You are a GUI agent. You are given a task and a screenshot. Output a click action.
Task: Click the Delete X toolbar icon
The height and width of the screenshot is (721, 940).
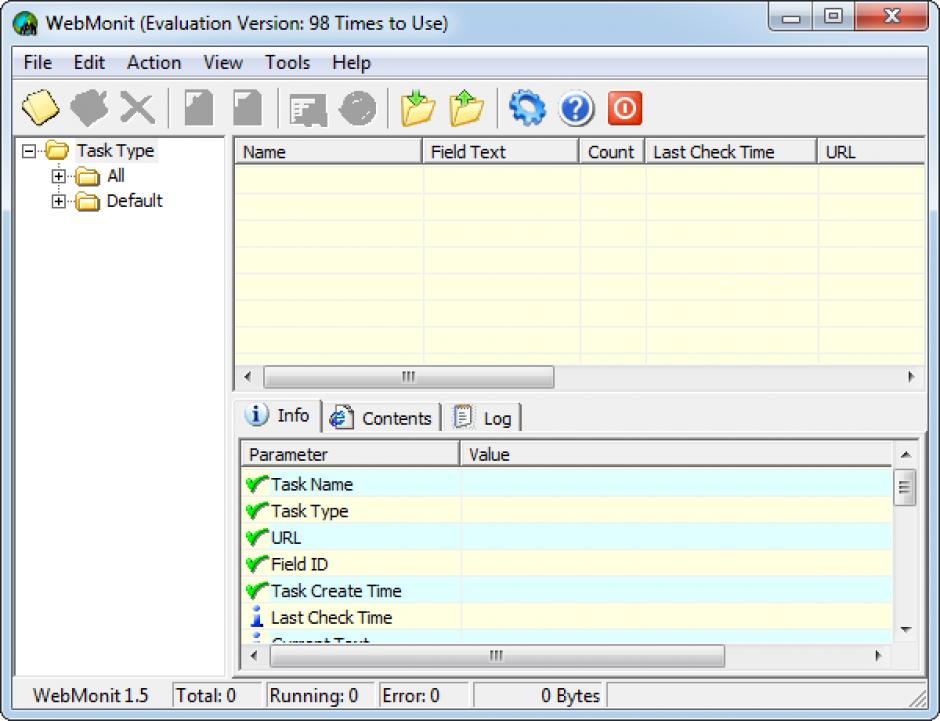tap(137, 108)
